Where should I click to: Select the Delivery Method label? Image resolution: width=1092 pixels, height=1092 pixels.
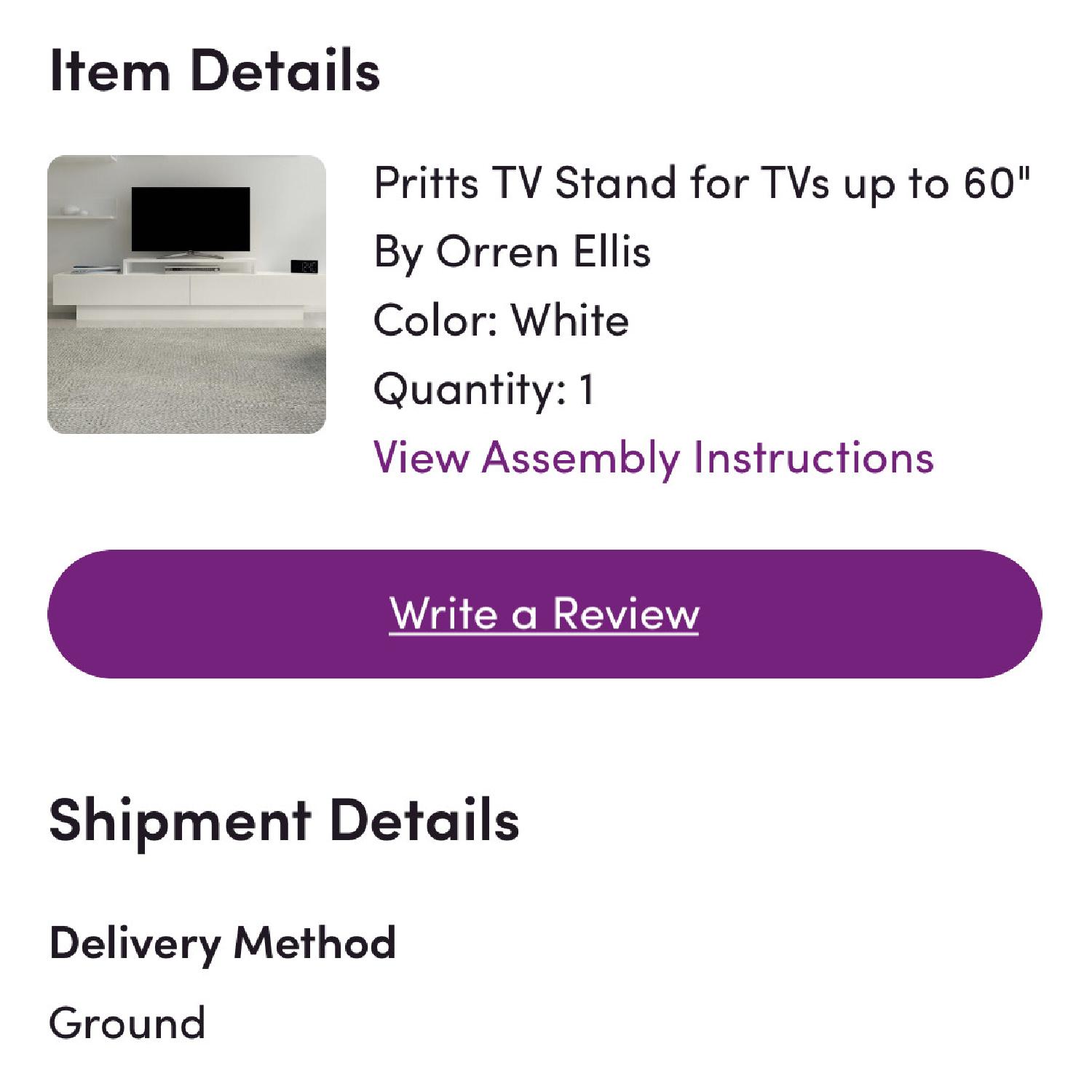coord(223,942)
